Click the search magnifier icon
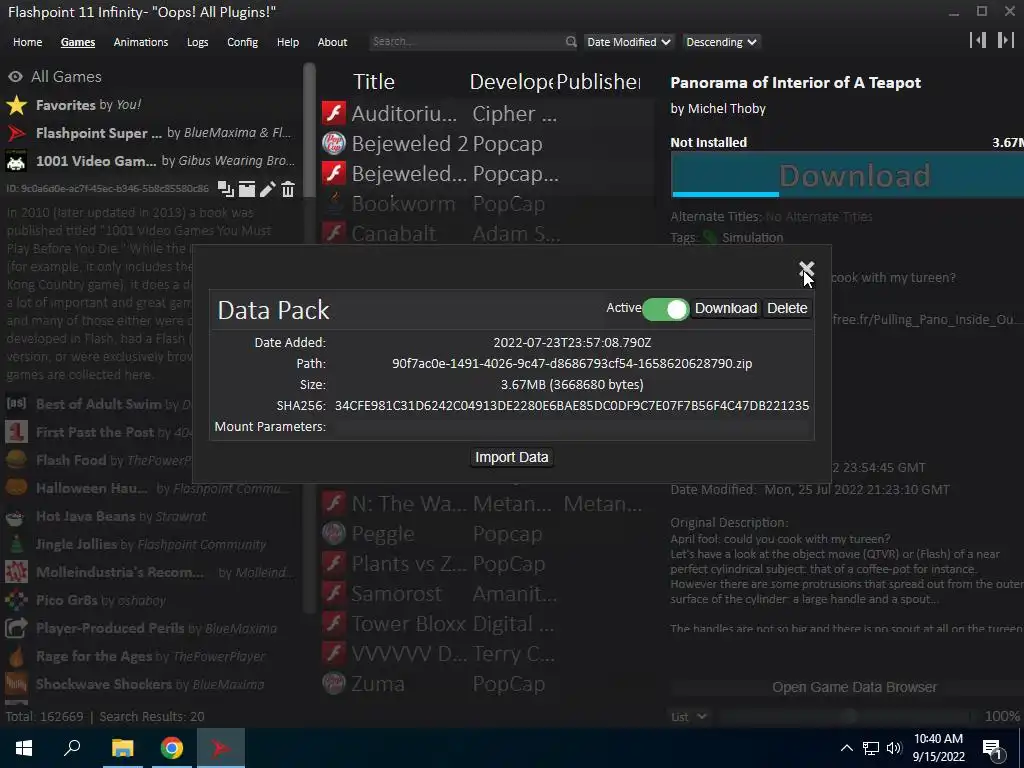Screen dimensions: 1024x768 [x=571, y=42]
